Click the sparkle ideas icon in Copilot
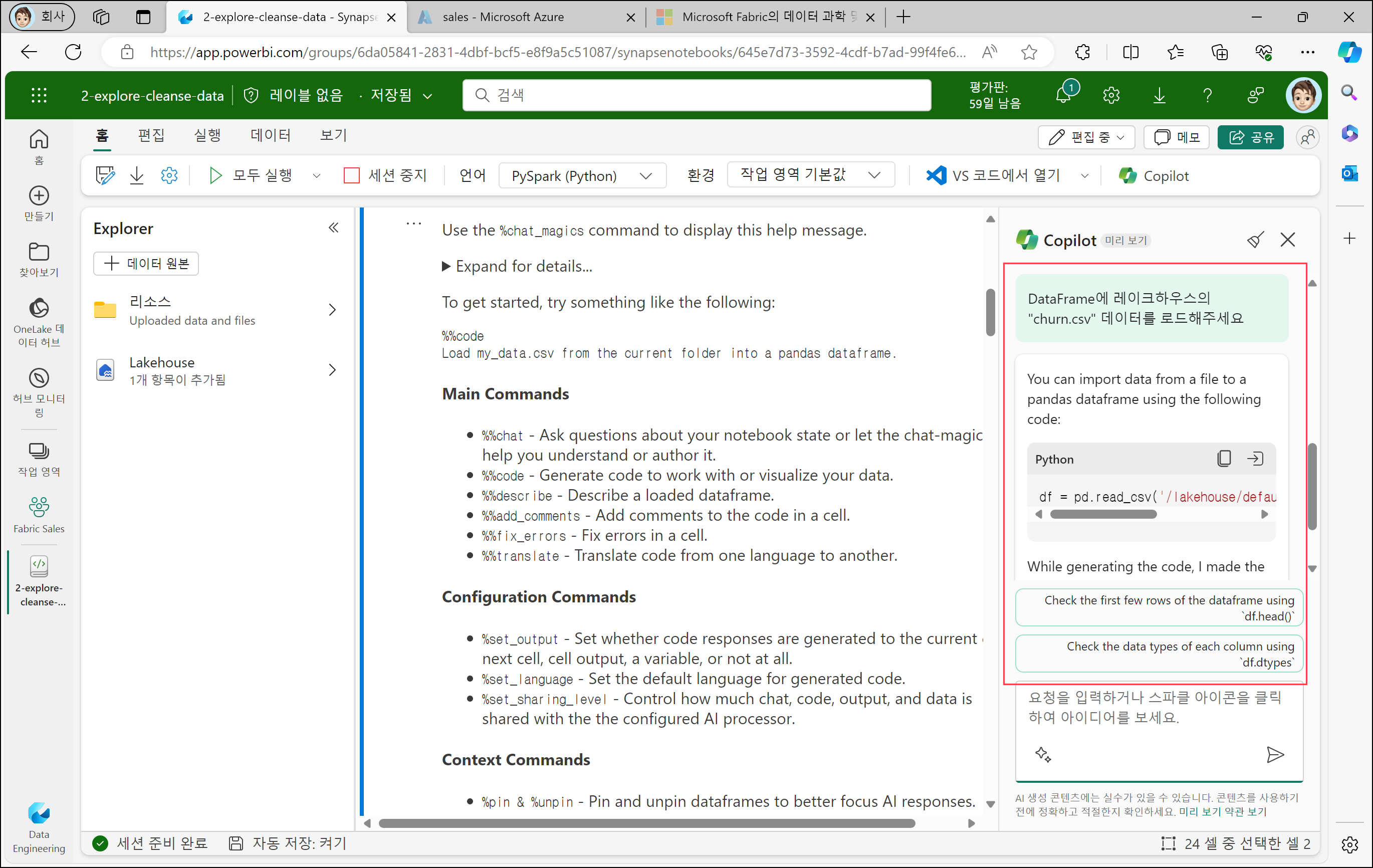This screenshot has height=868, width=1373. pos(1043,754)
